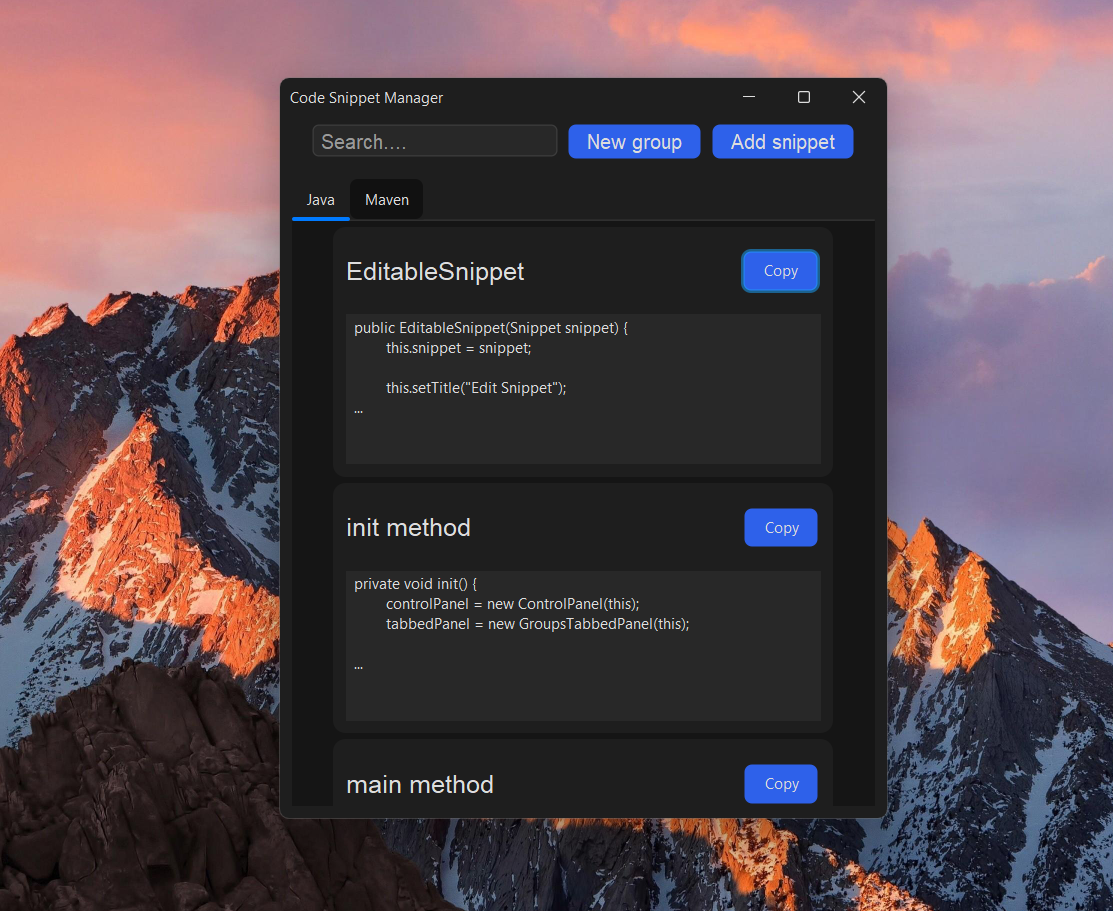This screenshot has width=1113, height=911.
Task: Click line 'public EditableSnippet(Snippet snippet) {'
Action: coord(490,328)
